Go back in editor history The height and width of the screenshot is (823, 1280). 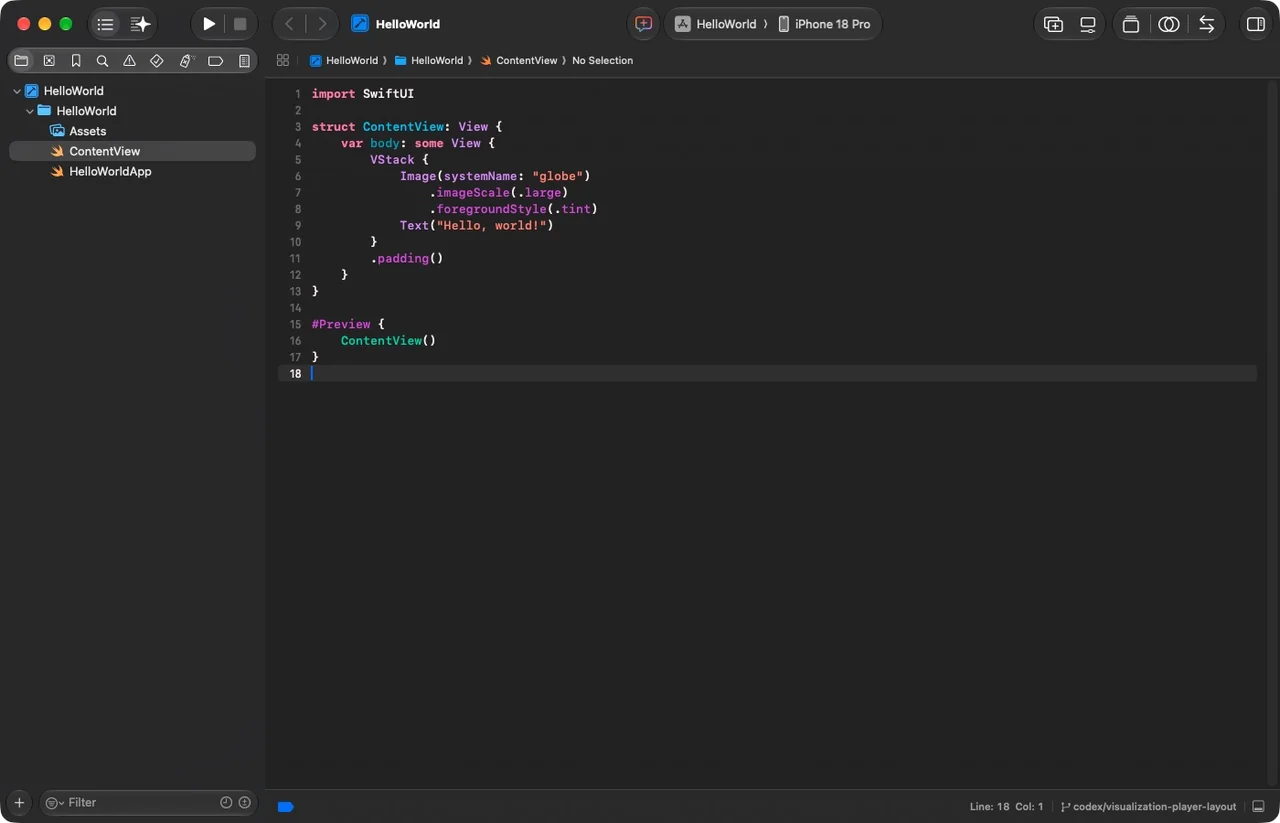coord(289,24)
